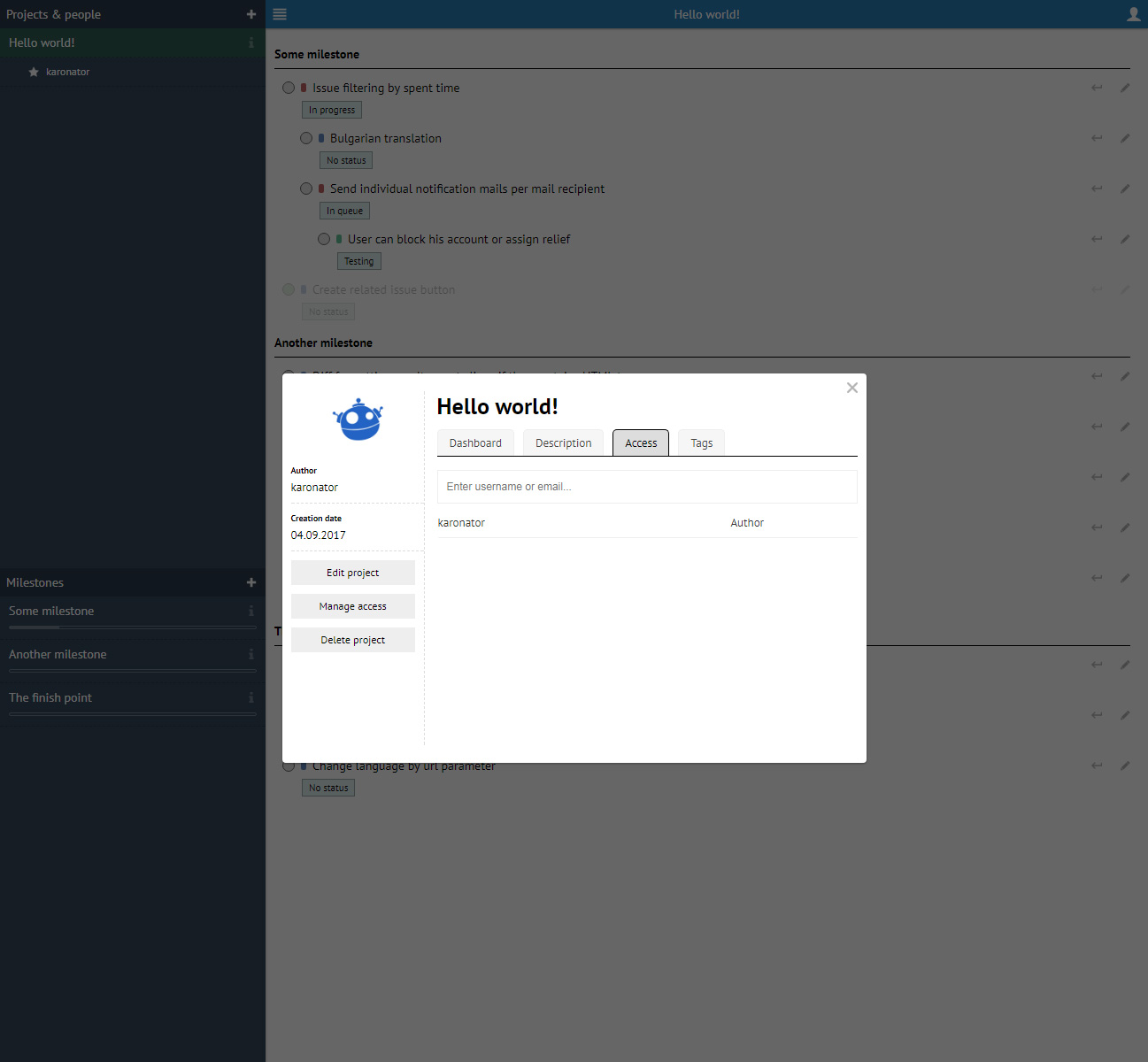Click the Delete project button

[352, 640]
